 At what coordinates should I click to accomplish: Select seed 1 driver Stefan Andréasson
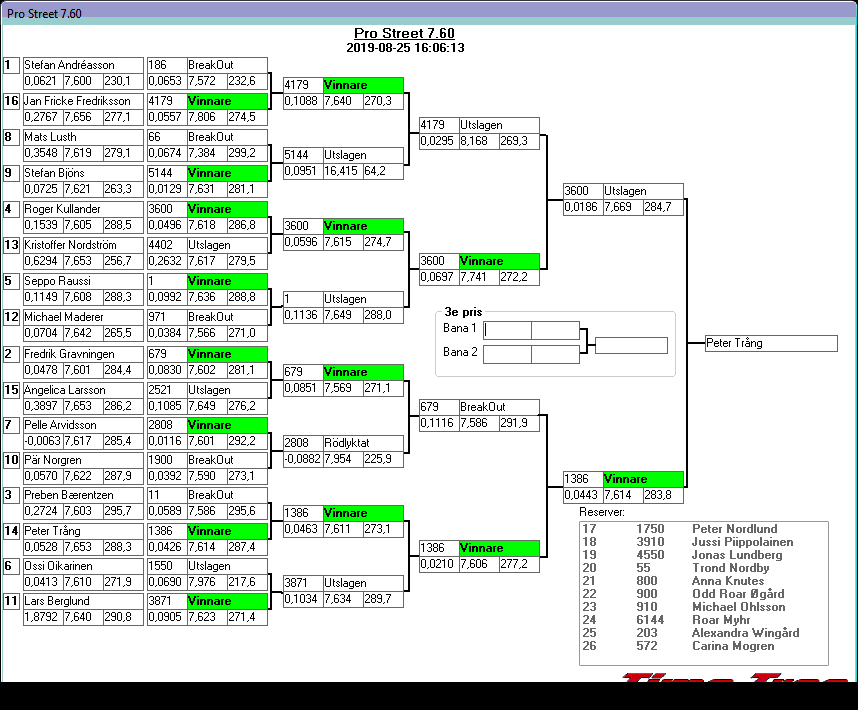click(x=83, y=65)
